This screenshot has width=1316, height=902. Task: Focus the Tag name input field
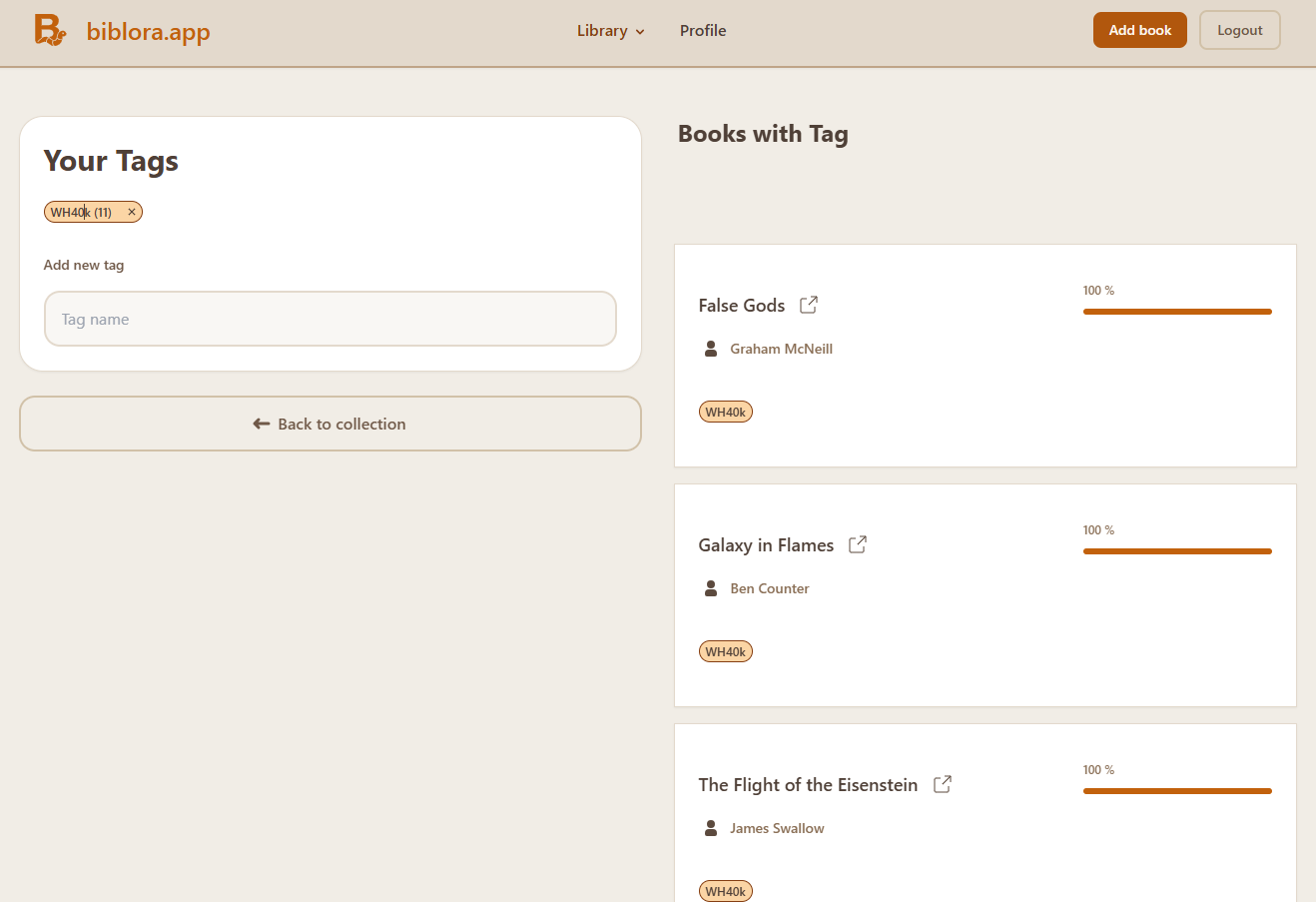[330, 320]
